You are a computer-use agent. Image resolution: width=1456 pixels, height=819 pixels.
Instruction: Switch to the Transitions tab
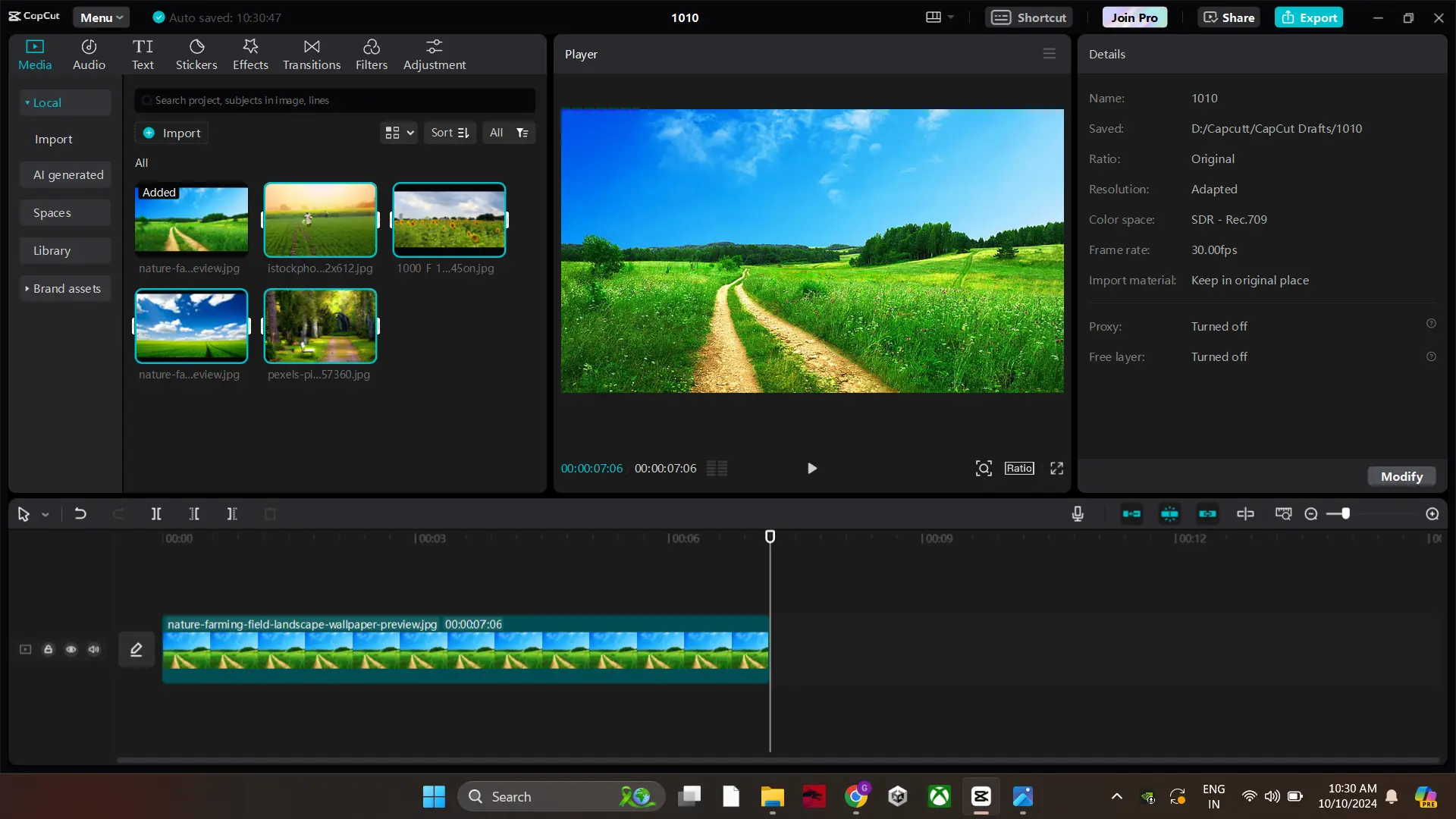click(312, 55)
